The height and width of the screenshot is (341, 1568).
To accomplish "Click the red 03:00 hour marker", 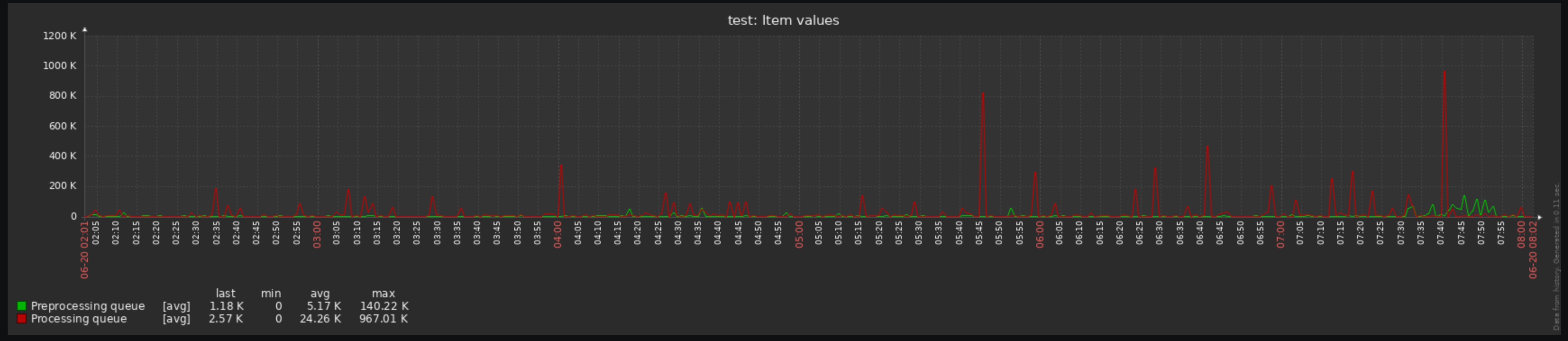I will [316, 235].
